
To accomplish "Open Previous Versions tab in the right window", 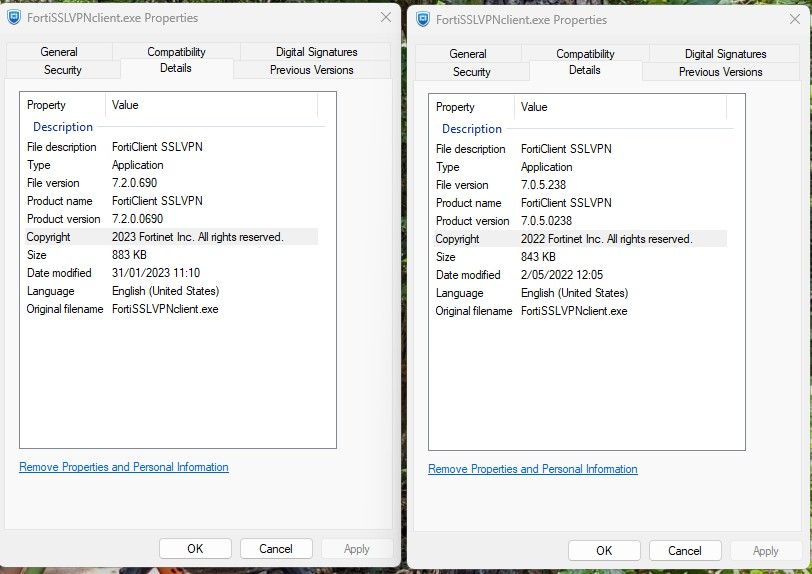I will click(721, 72).
